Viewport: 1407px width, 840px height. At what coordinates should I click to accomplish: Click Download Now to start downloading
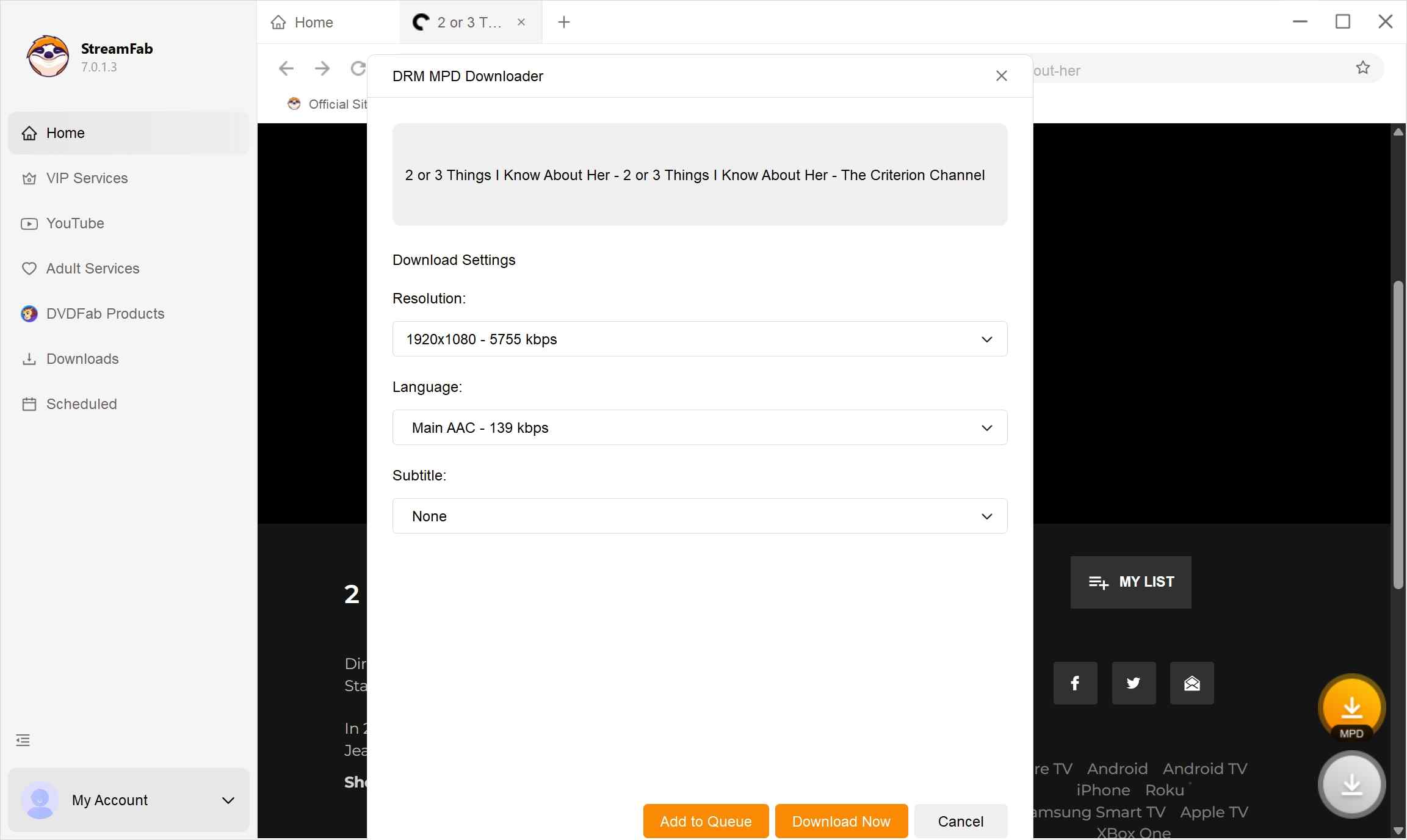pyautogui.click(x=841, y=820)
